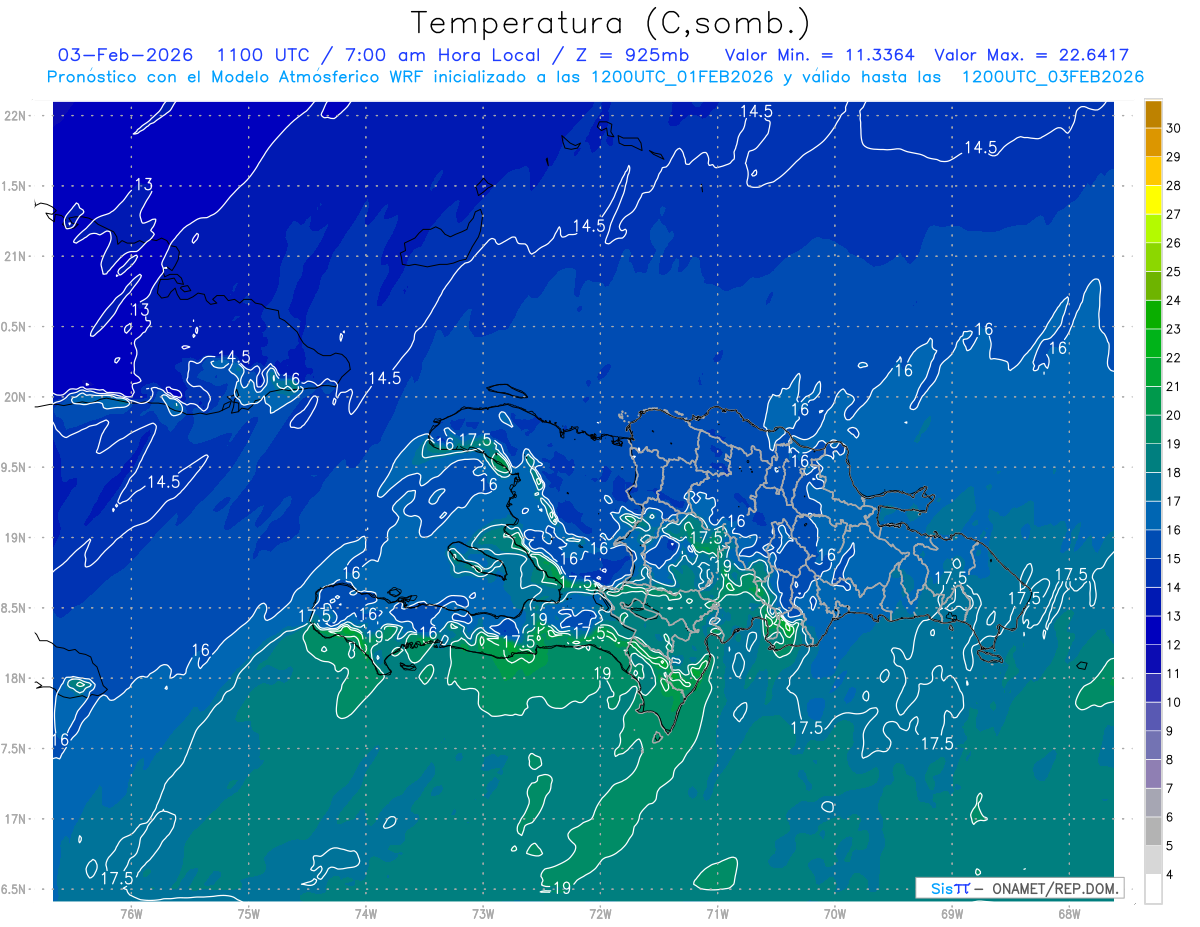
Task: Click the color bar value '18'
Action: coord(1174,473)
